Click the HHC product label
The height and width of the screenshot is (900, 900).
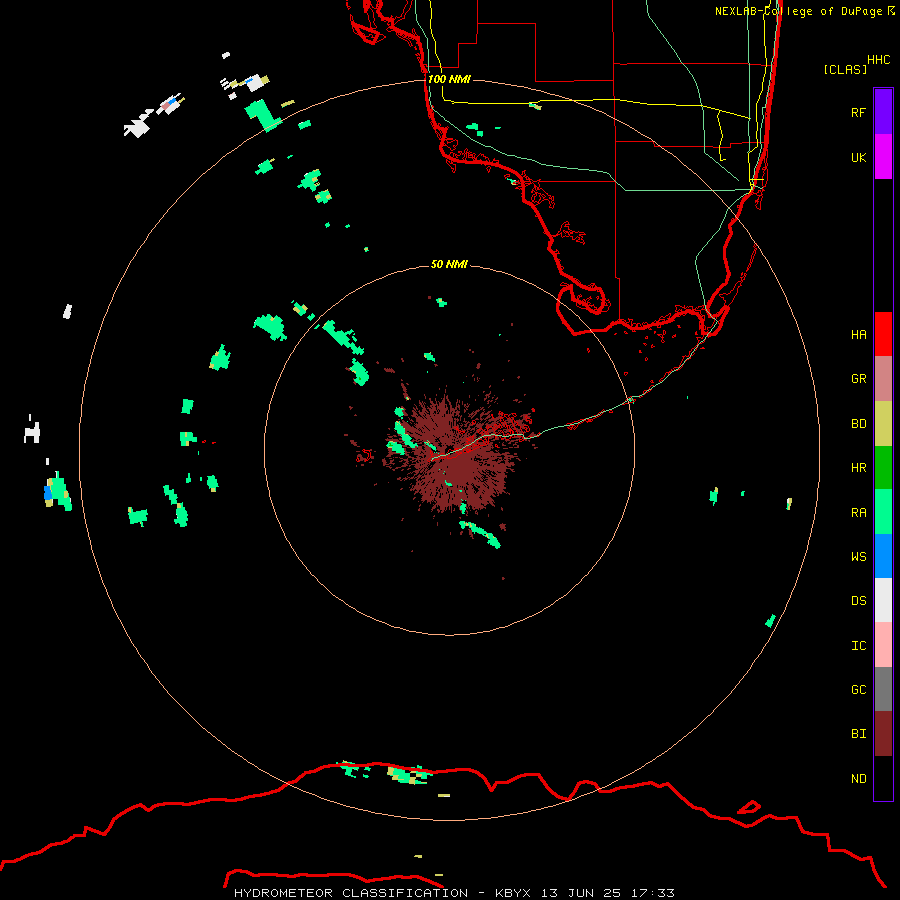(878, 60)
